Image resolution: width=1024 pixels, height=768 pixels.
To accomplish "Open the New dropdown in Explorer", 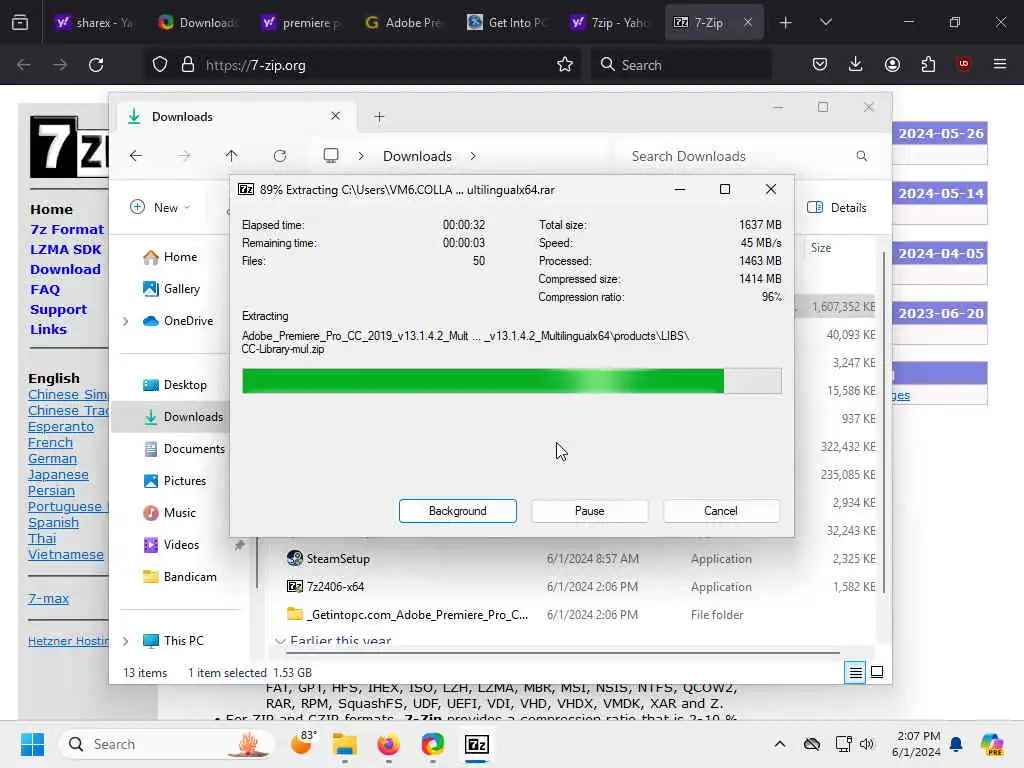I will [x=160, y=208].
